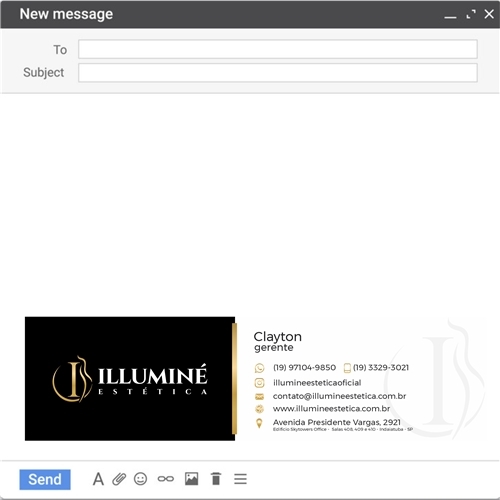
Task: Open more options hamburger menu icon
Action: (x=240, y=479)
